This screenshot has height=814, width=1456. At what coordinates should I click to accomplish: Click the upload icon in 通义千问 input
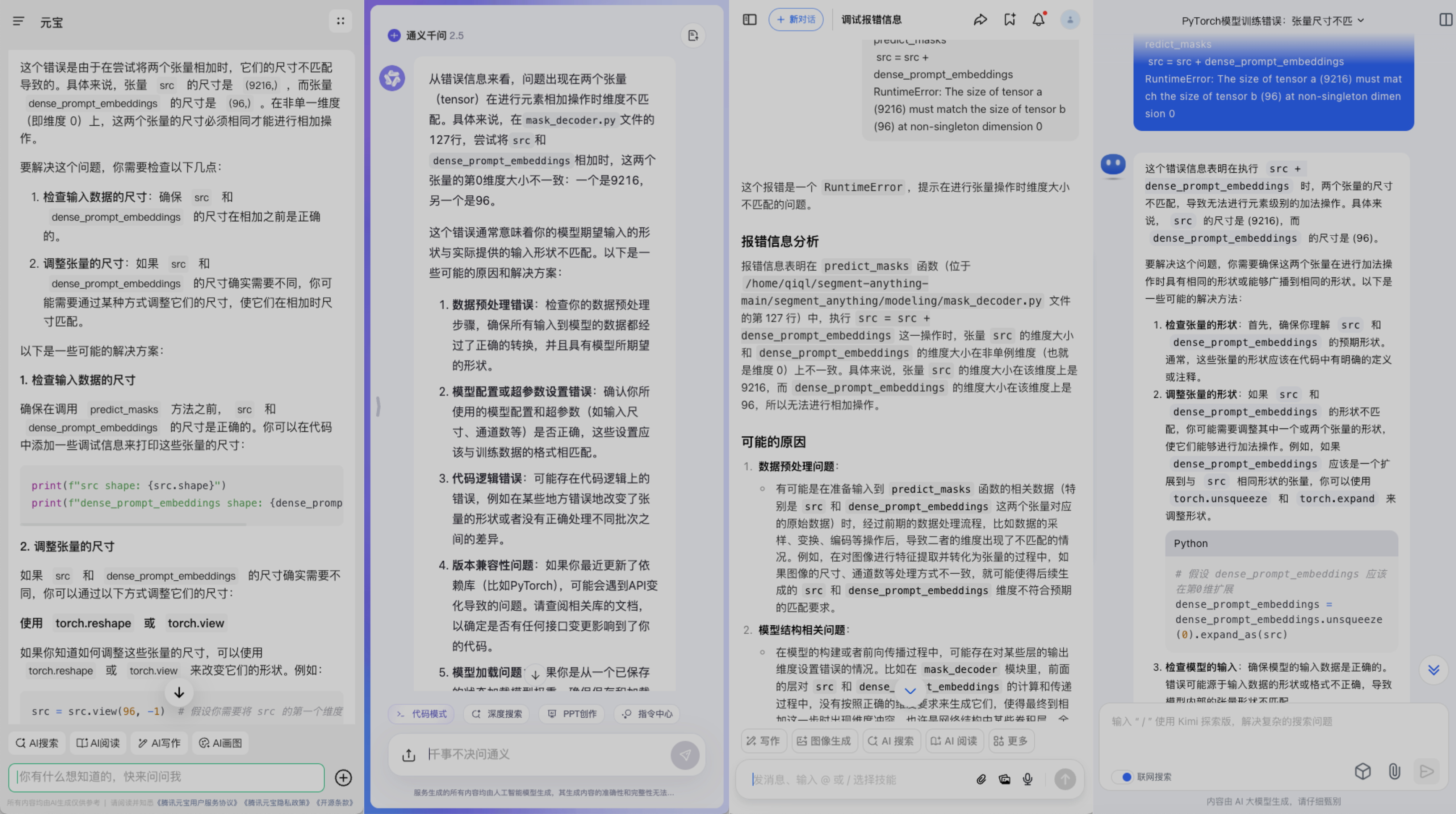(x=409, y=755)
